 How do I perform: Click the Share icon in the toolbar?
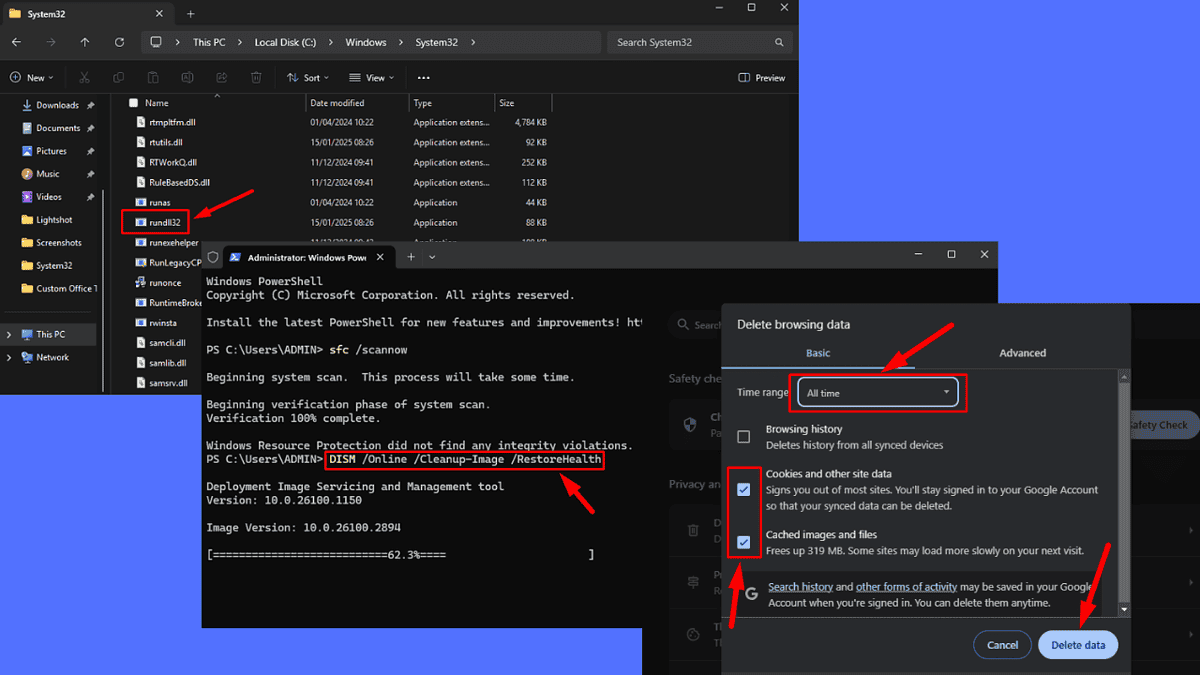[221, 77]
